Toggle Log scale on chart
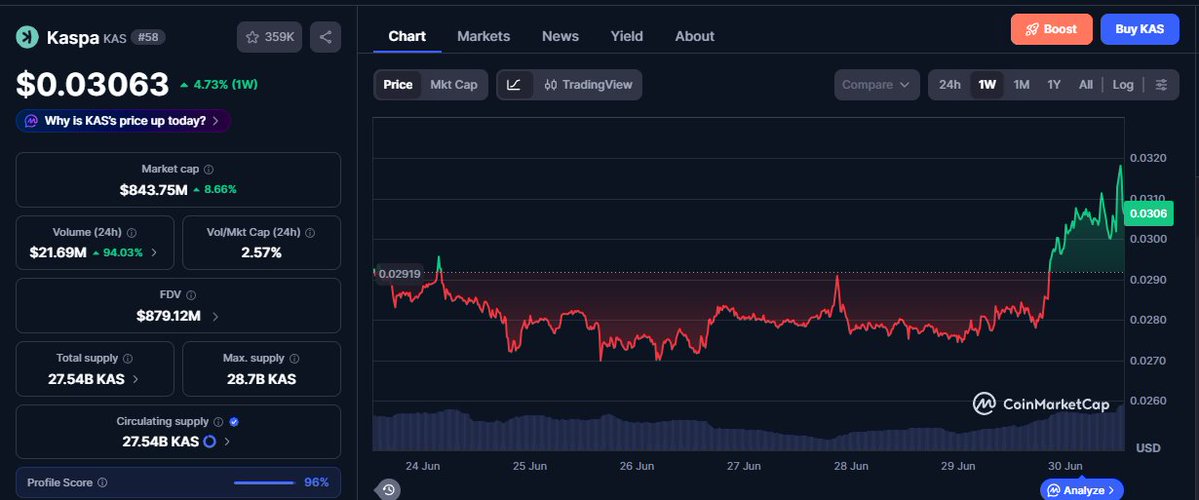This screenshot has height=500, width=1199. click(1123, 85)
